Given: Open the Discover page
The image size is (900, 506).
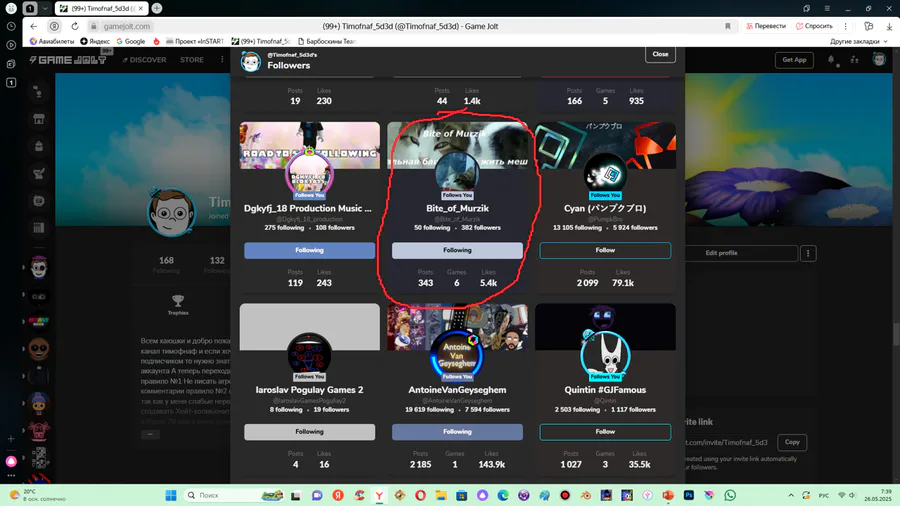Looking at the screenshot, I should 145,60.
